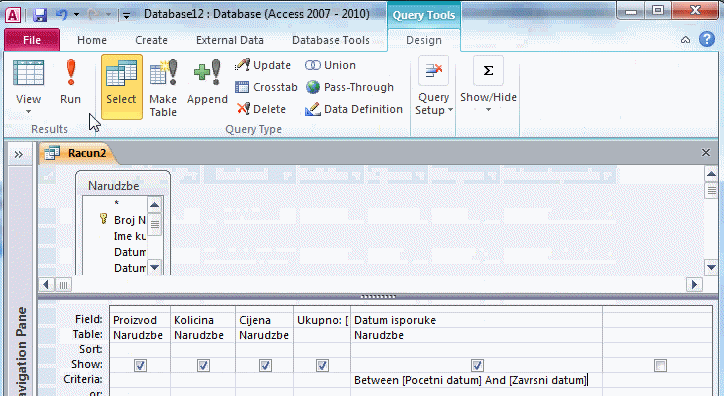Switch to the Create ribbon tab

pos(151,40)
